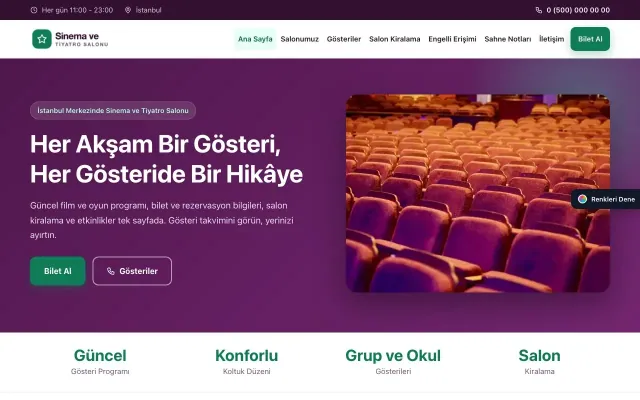Click the Her gün 11:00 - 23:00 text
The width and height of the screenshot is (640, 400).
(77, 10)
